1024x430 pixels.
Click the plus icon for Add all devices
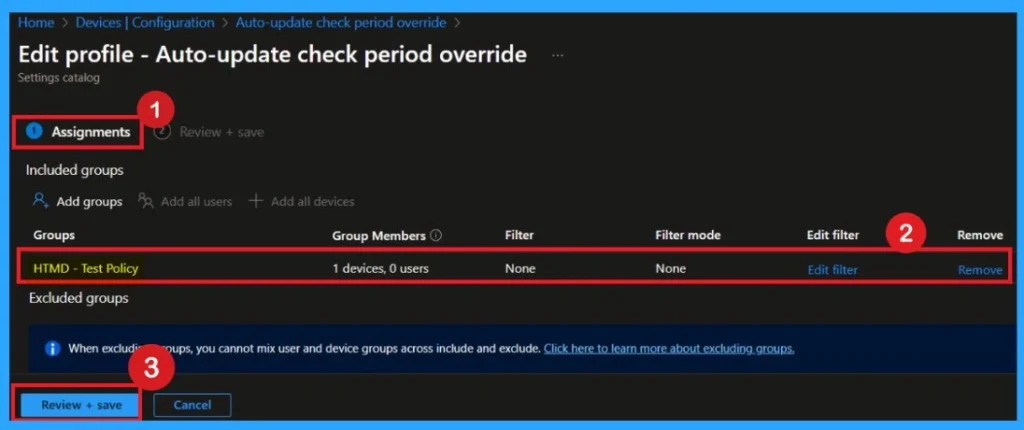point(256,201)
